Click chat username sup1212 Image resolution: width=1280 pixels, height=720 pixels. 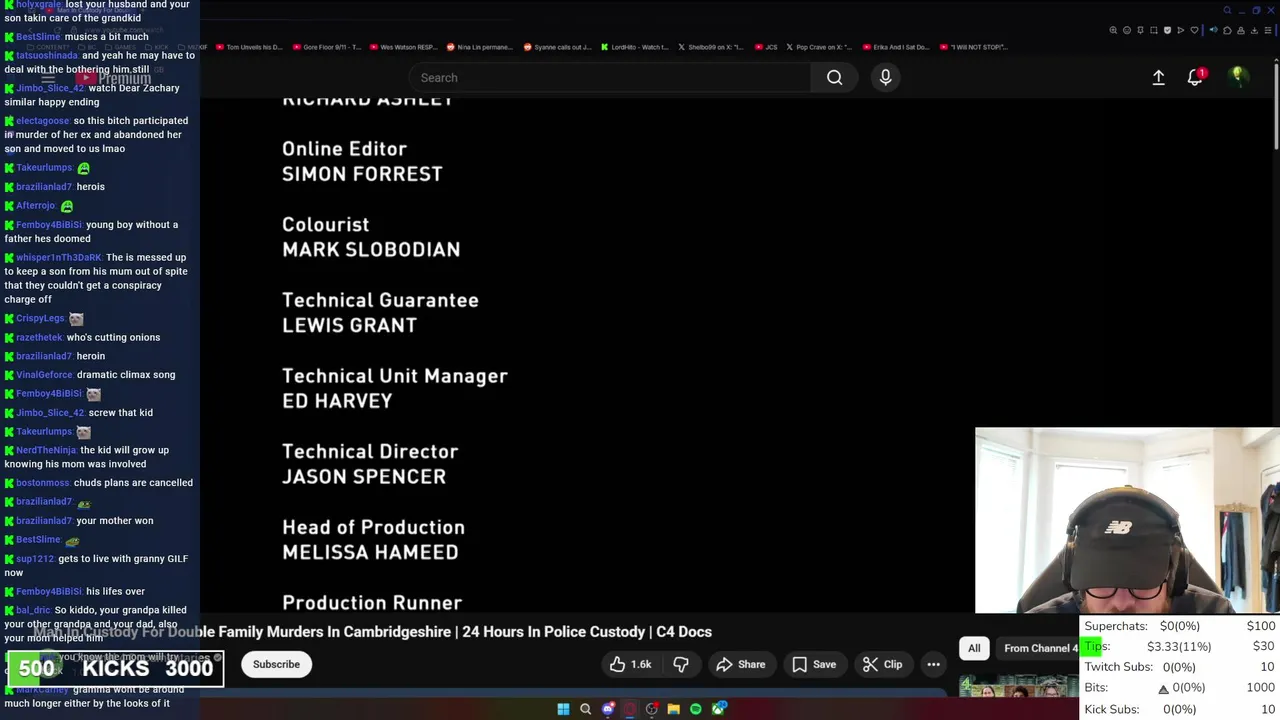(35, 559)
